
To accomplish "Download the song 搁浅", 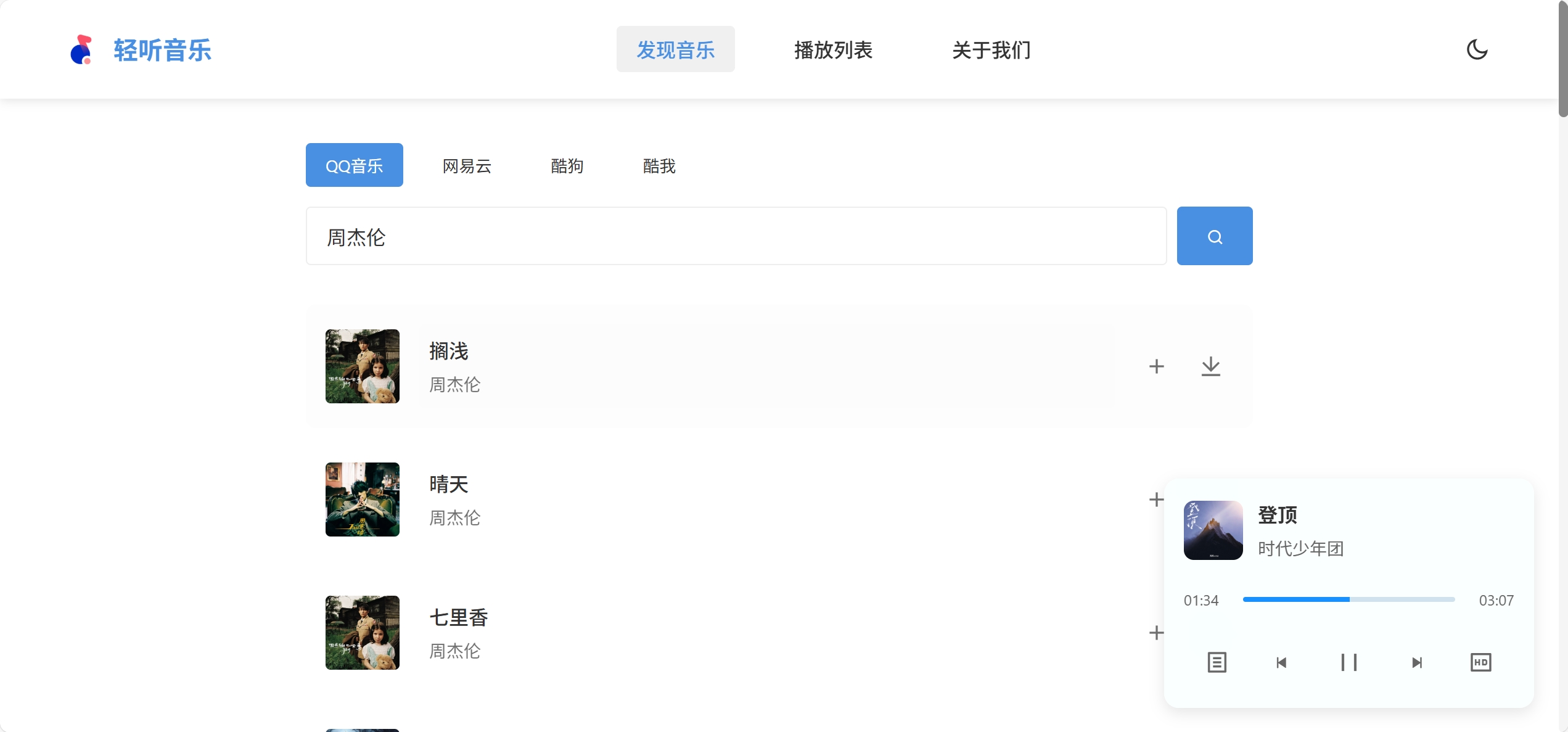I will (x=1211, y=366).
